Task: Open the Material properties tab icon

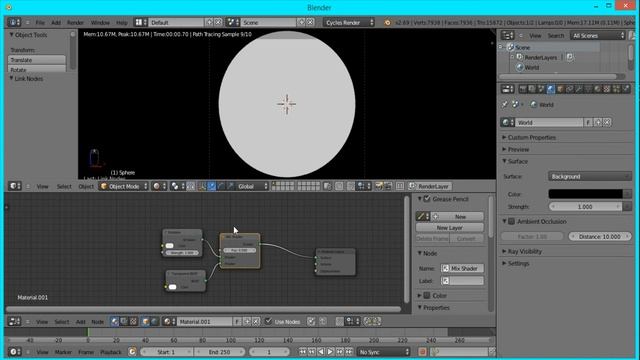Action: (598, 89)
